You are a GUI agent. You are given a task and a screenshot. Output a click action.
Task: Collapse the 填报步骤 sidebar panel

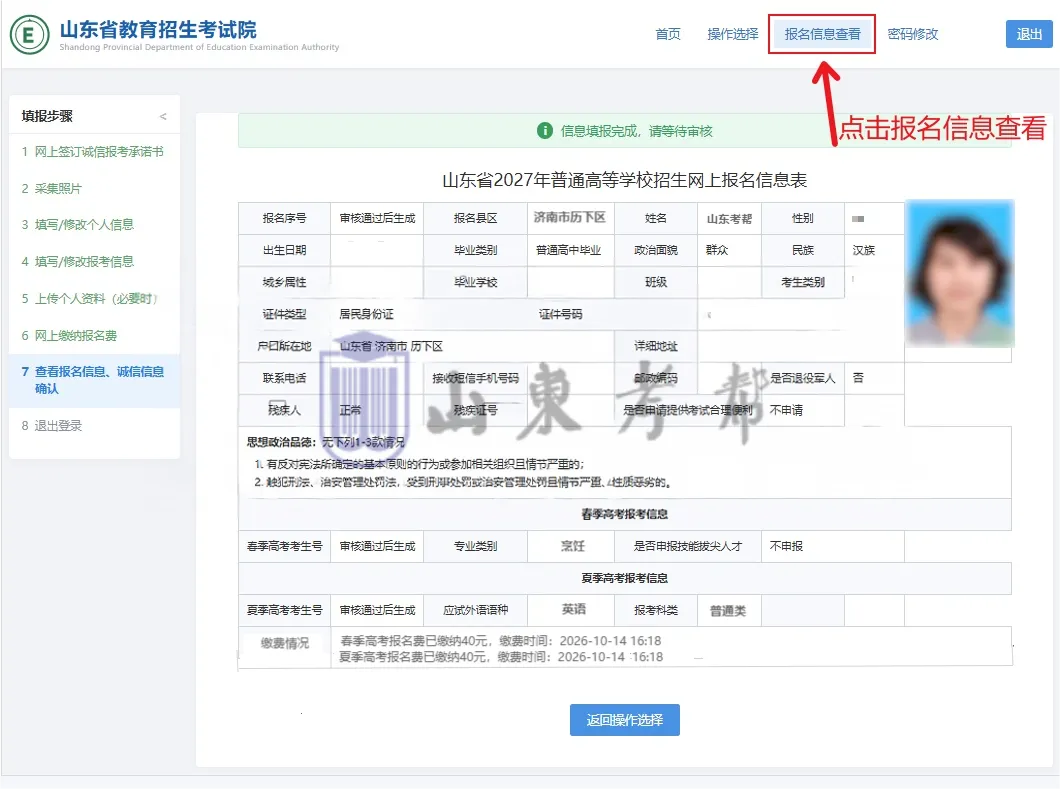tap(163, 116)
